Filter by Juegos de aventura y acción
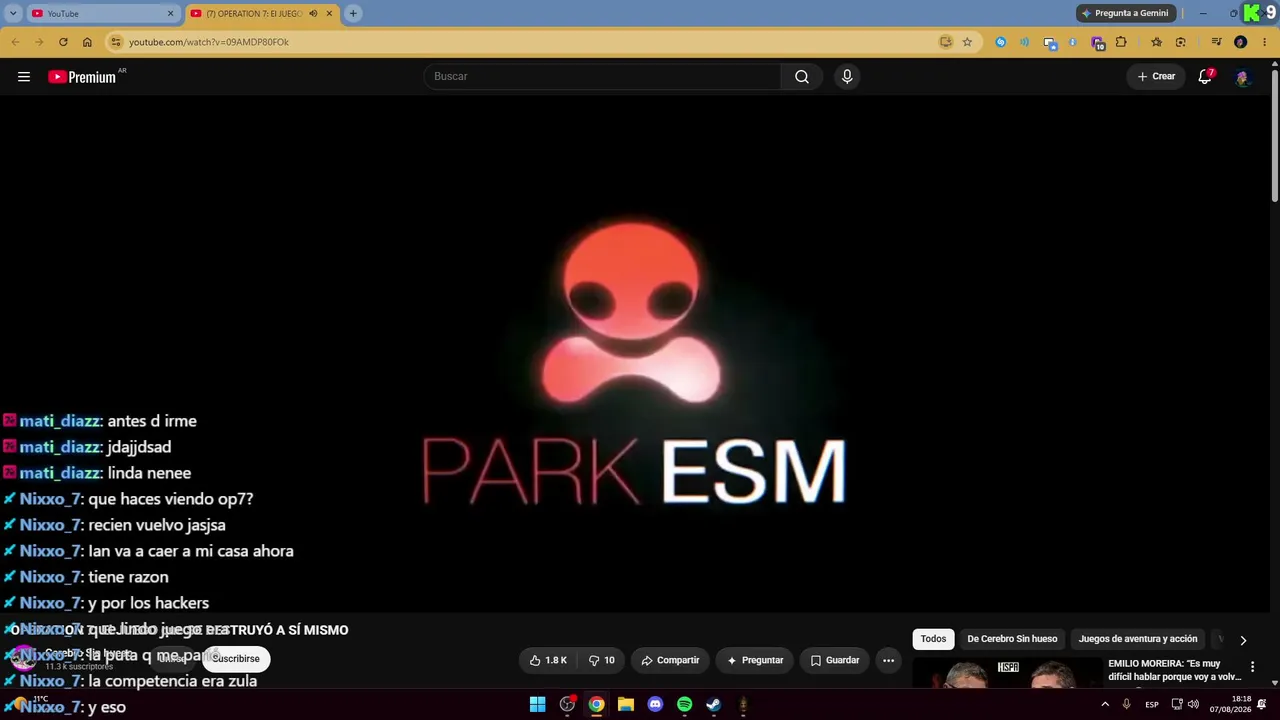The width and height of the screenshot is (1280, 720). pyautogui.click(x=1138, y=639)
